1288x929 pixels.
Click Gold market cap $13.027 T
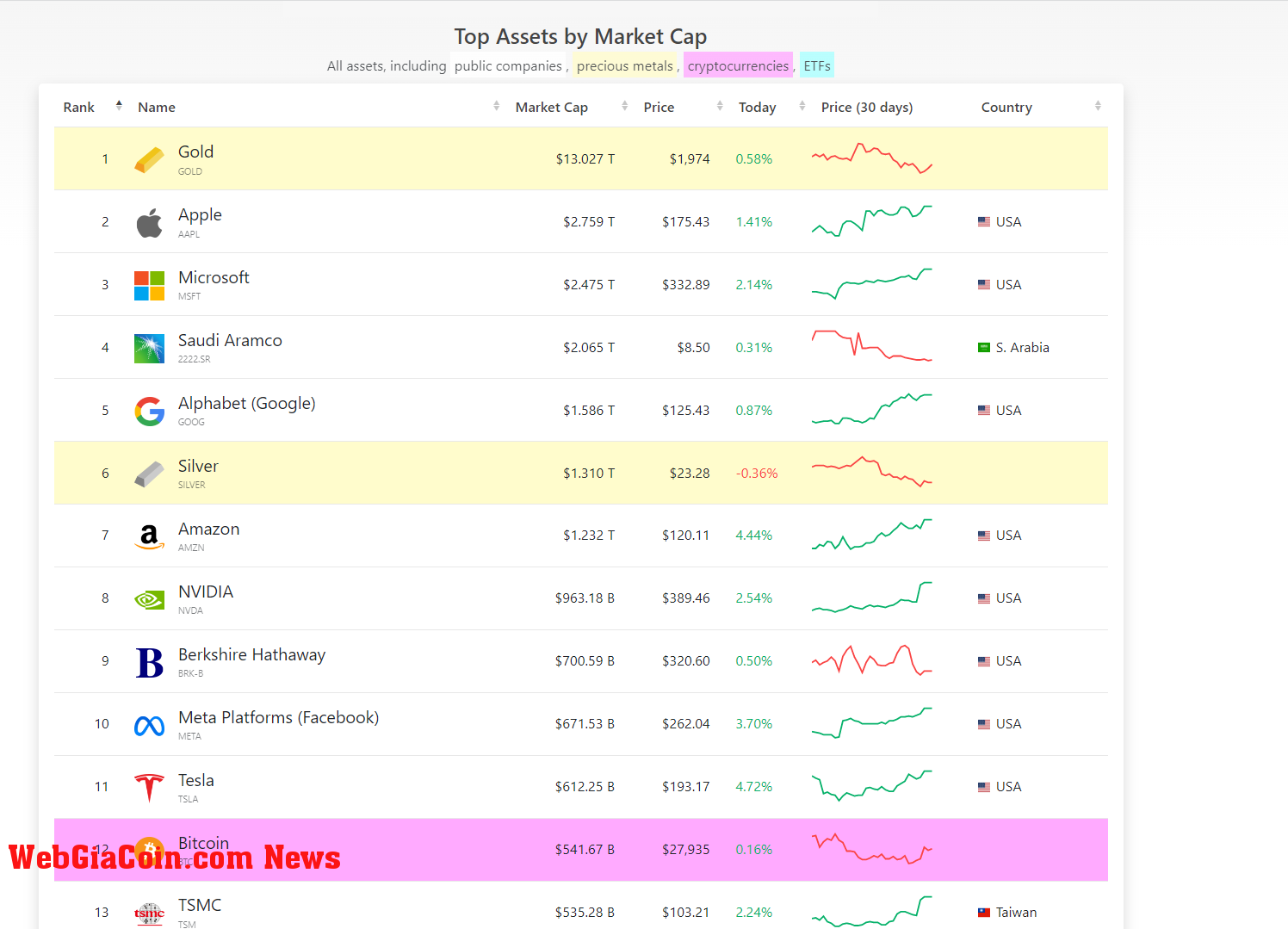pyautogui.click(x=585, y=158)
